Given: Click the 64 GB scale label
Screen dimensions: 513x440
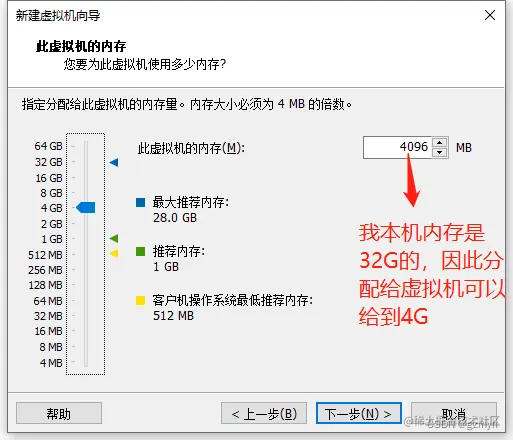Looking at the screenshot, I should (48, 146).
